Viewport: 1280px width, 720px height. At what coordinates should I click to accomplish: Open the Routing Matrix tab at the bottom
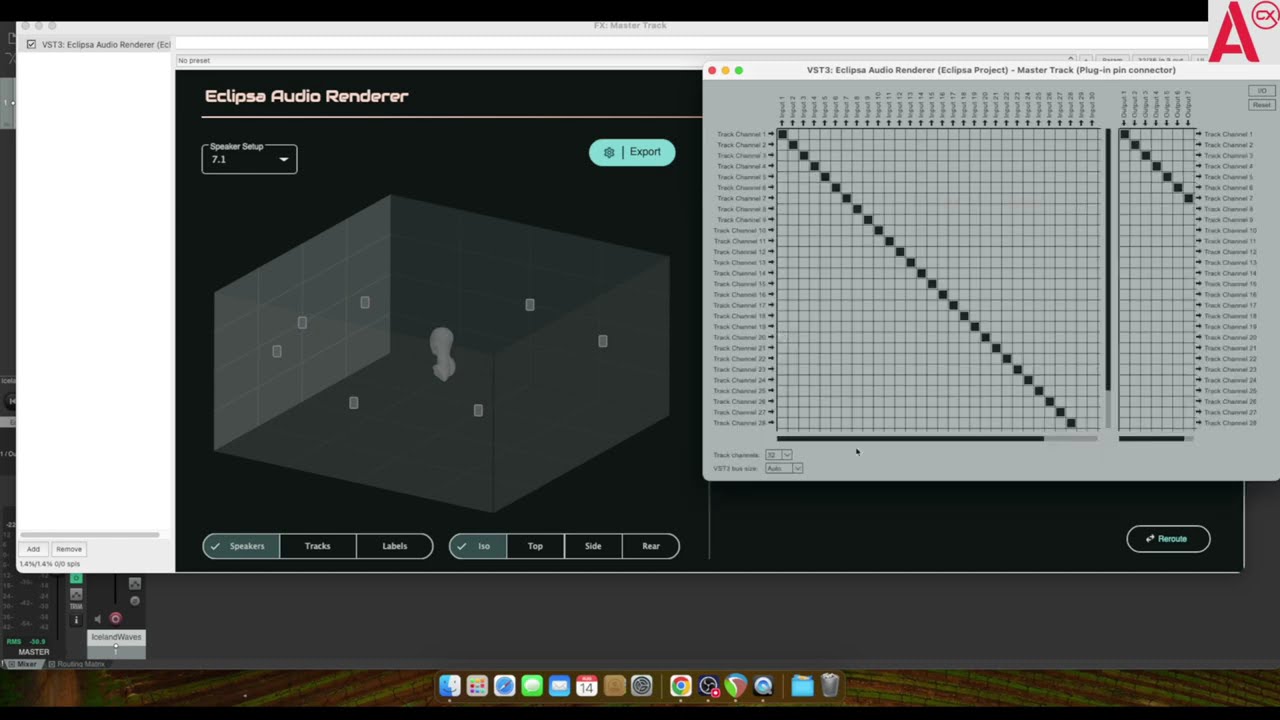78,664
